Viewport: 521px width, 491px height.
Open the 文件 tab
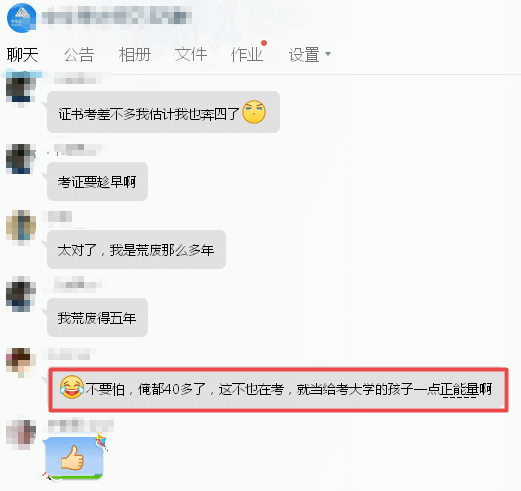click(x=191, y=55)
